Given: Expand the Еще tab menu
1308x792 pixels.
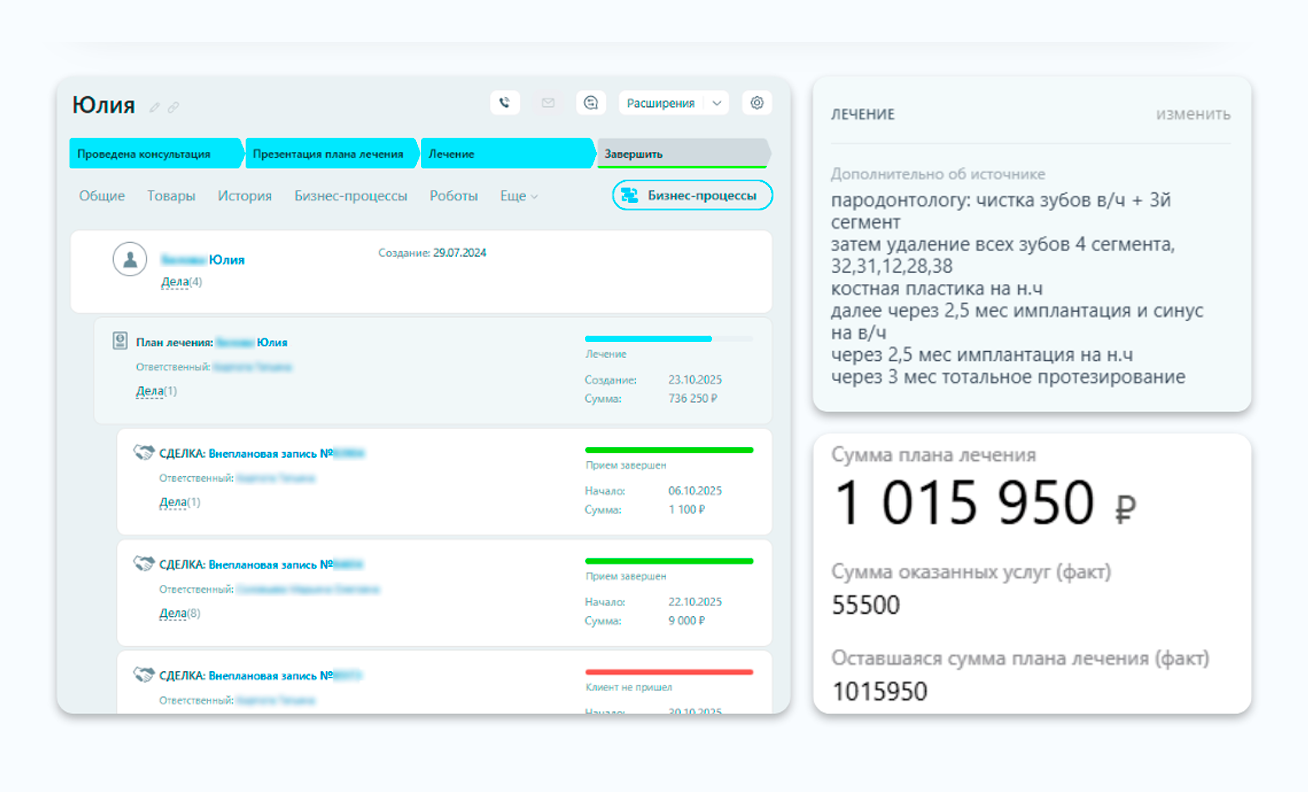Looking at the screenshot, I should click(x=519, y=196).
